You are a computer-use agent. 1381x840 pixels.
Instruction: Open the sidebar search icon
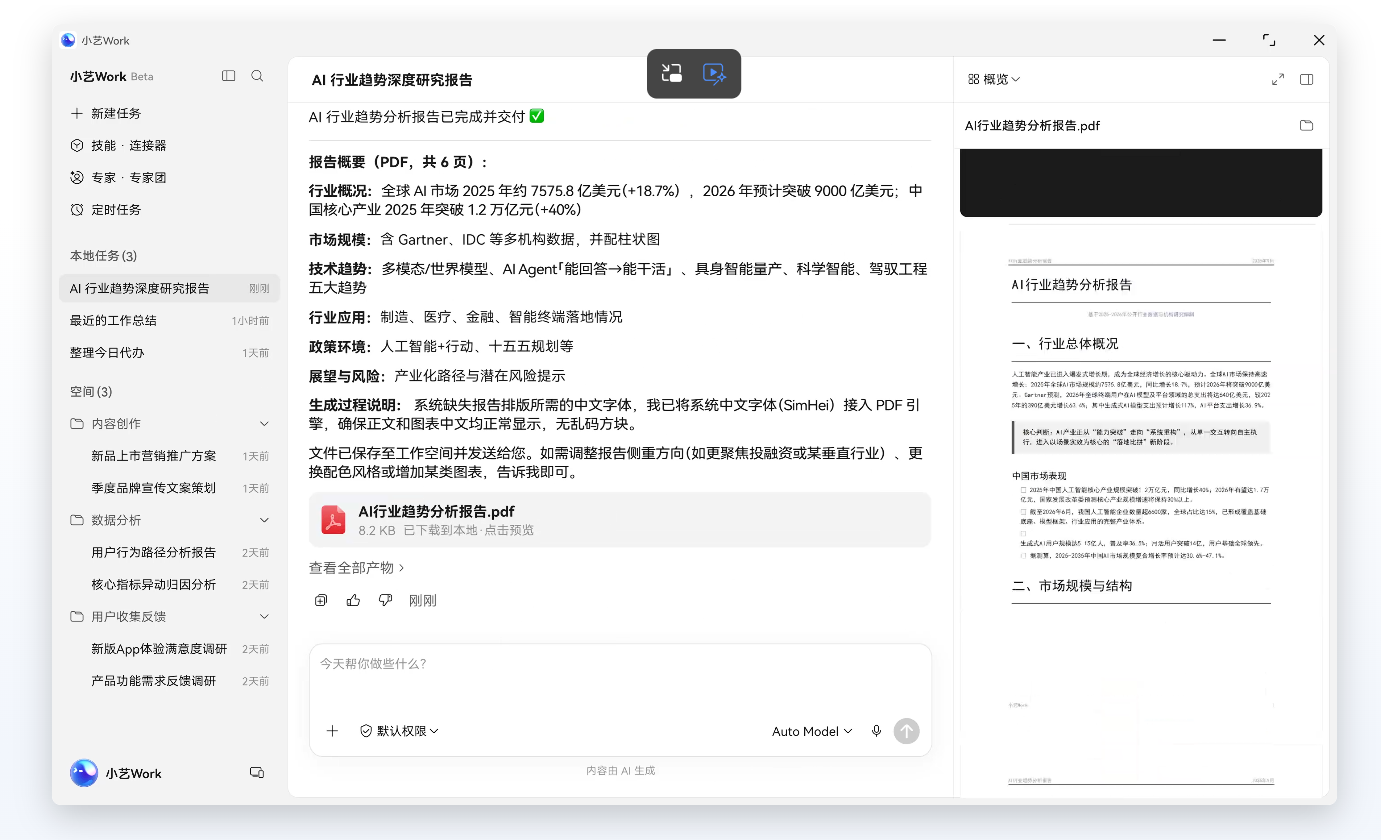point(257,76)
